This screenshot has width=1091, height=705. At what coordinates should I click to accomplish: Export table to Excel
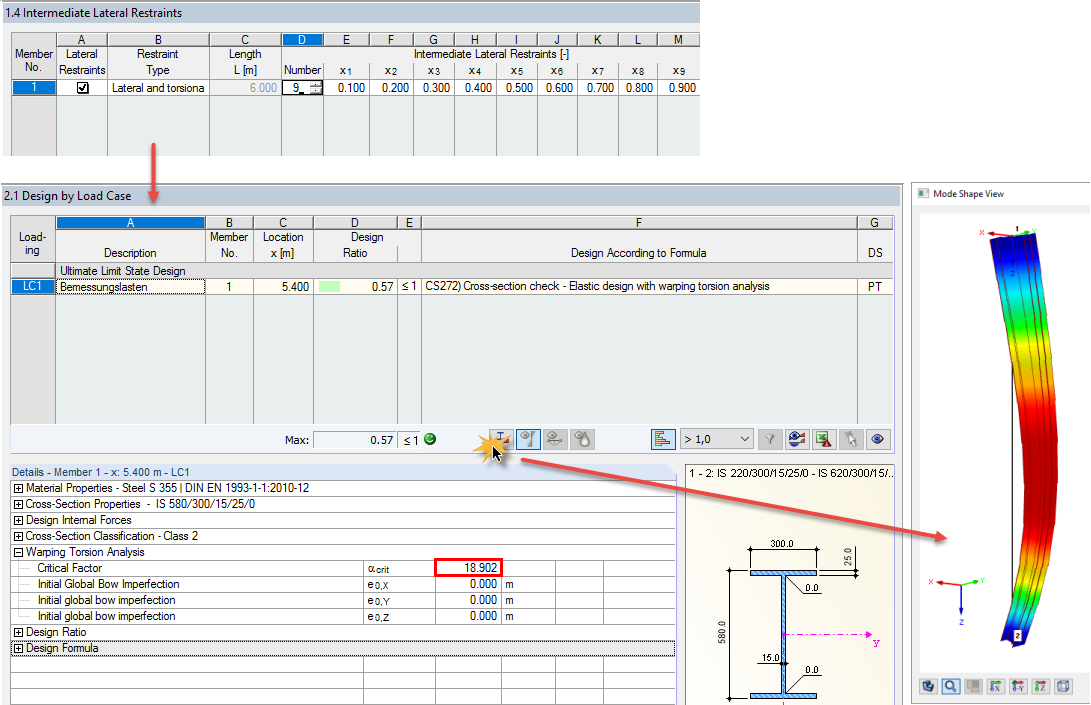[x=824, y=439]
